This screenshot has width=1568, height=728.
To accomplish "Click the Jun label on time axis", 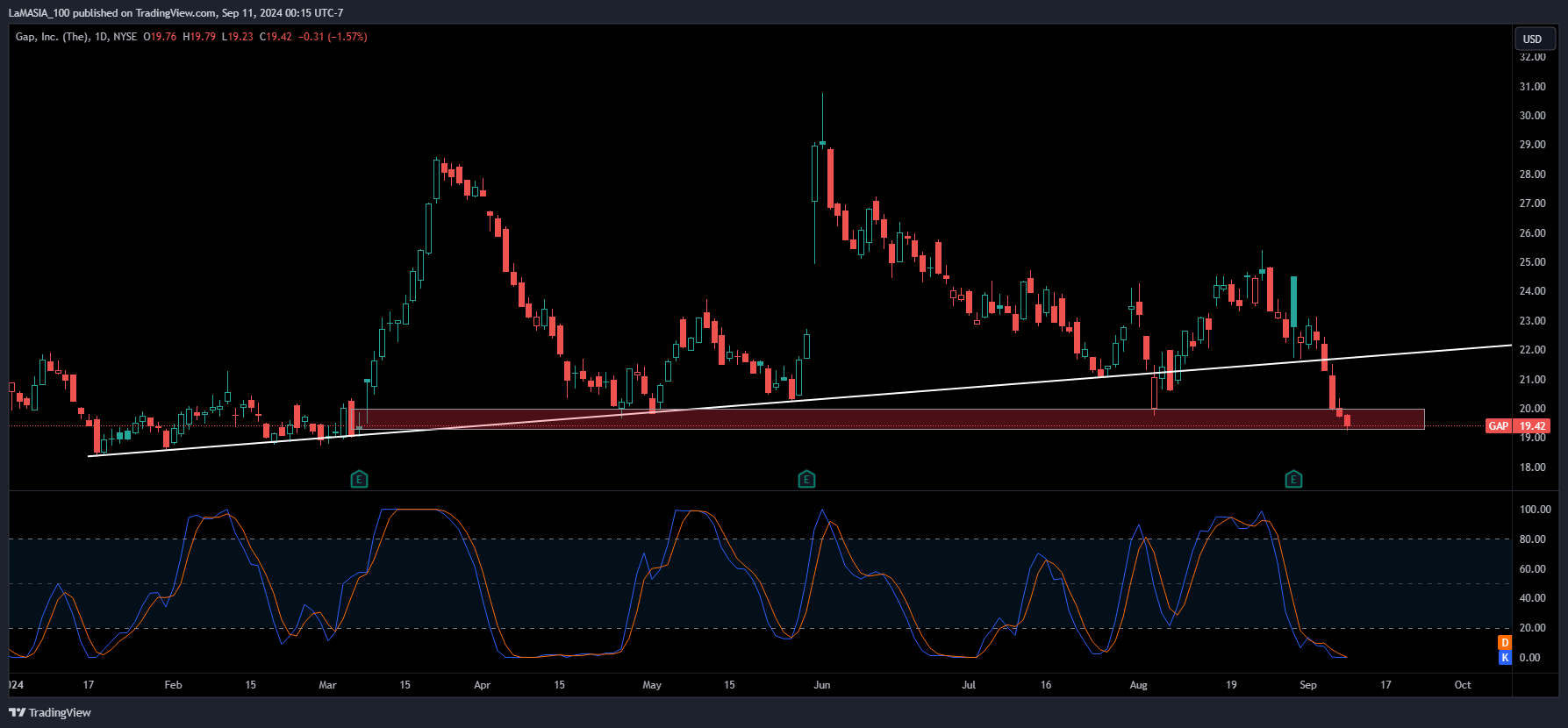I will pyautogui.click(x=822, y=684).
